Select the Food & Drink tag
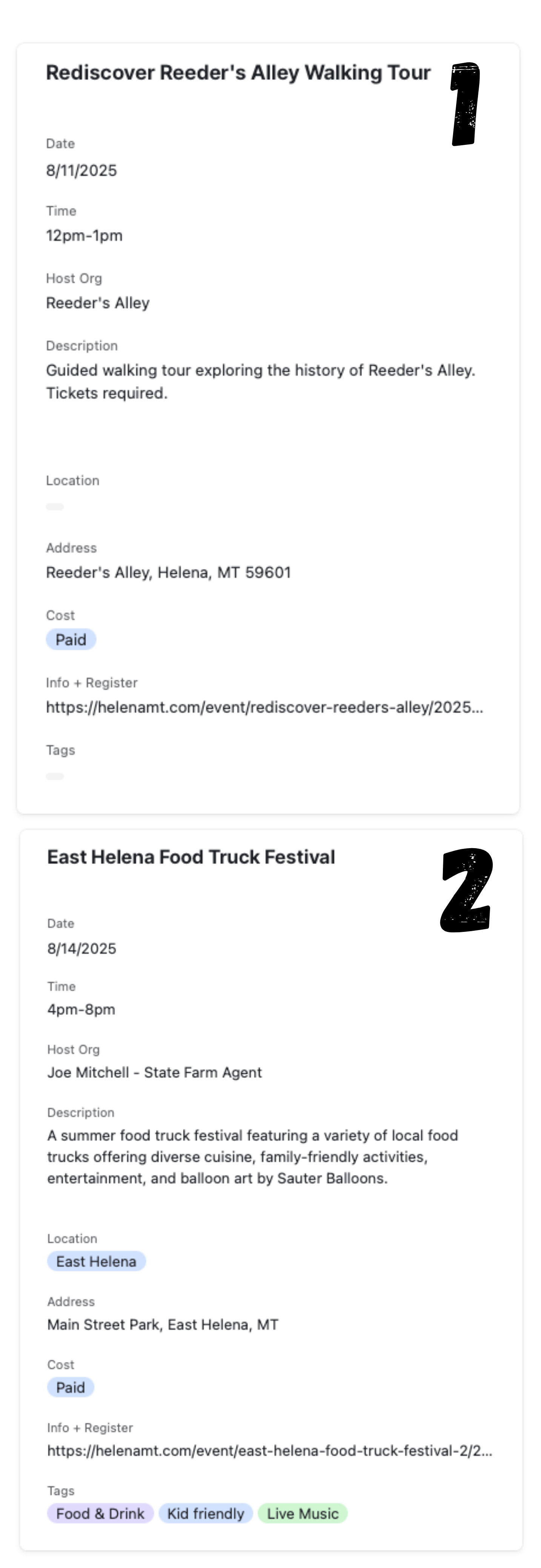This screenshot has width=541, height=1568. tap(100, 1514)
